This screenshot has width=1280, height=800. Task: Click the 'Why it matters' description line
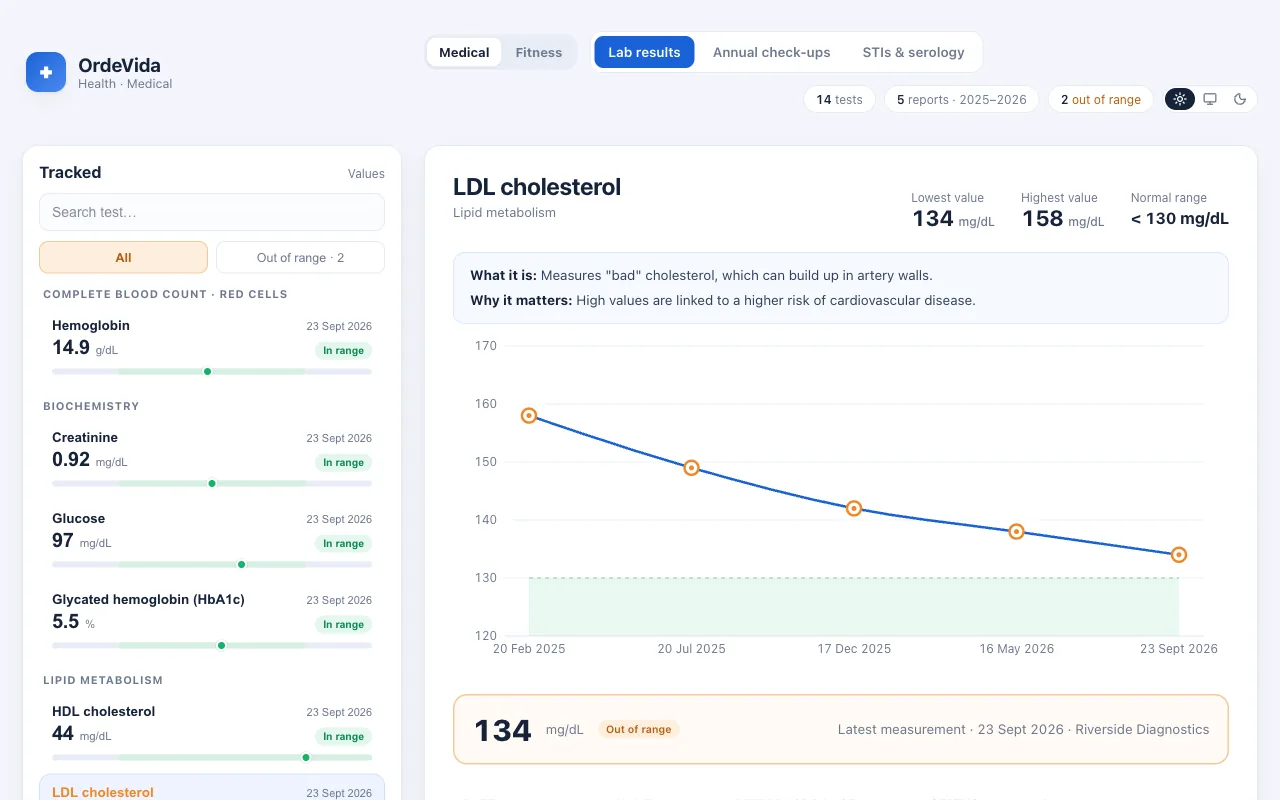(722, 300)
